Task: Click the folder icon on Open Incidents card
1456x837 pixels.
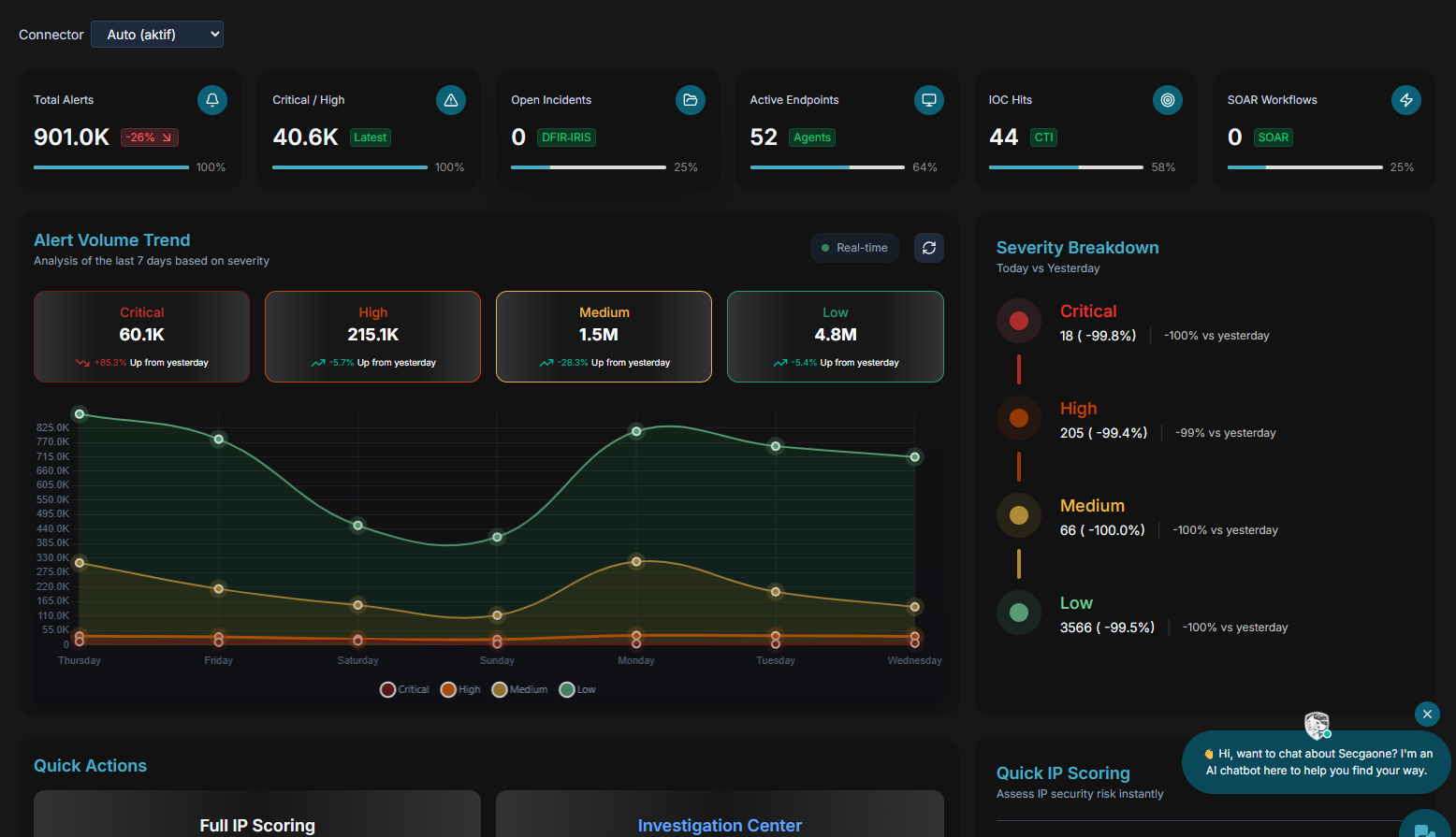Action: [691, 100]
